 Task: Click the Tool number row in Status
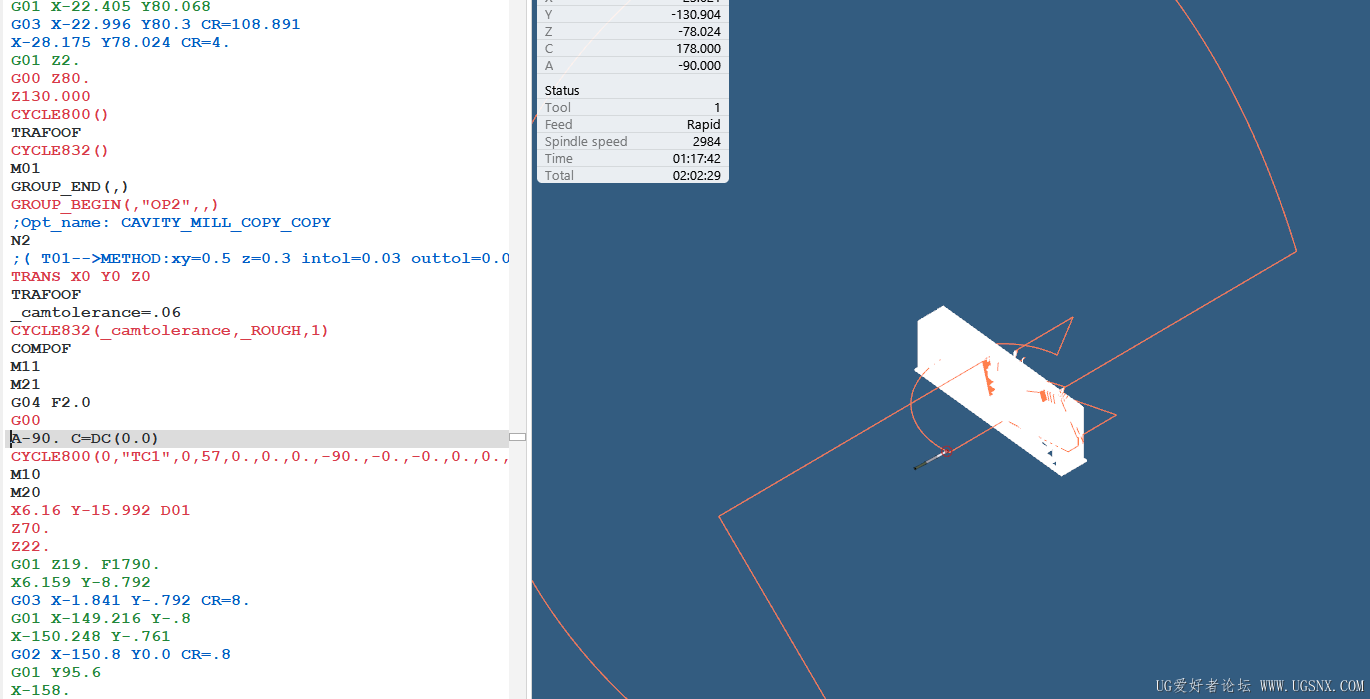(x=632, y=107)
